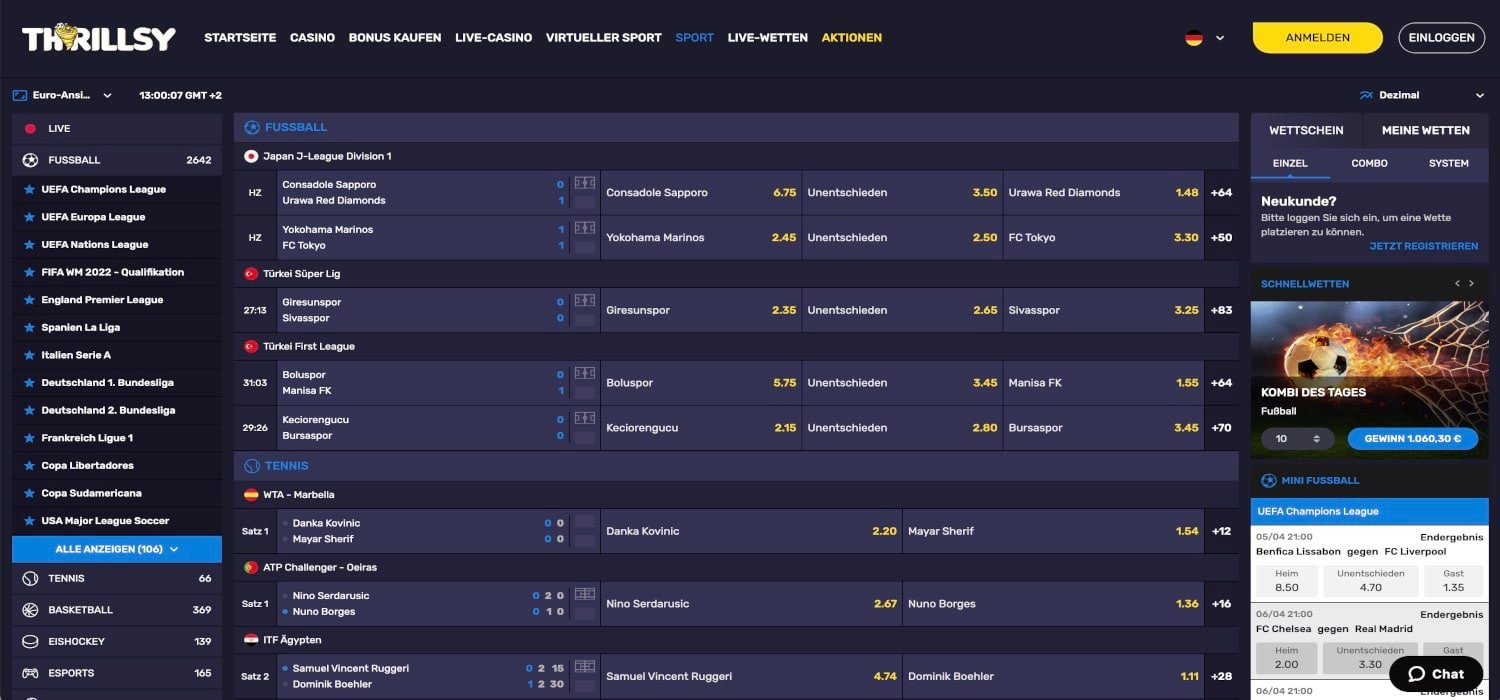Click the Eishockey icon in the sidebar
The width and height of the screenshot is (1500, 700).
pos(30,641)
